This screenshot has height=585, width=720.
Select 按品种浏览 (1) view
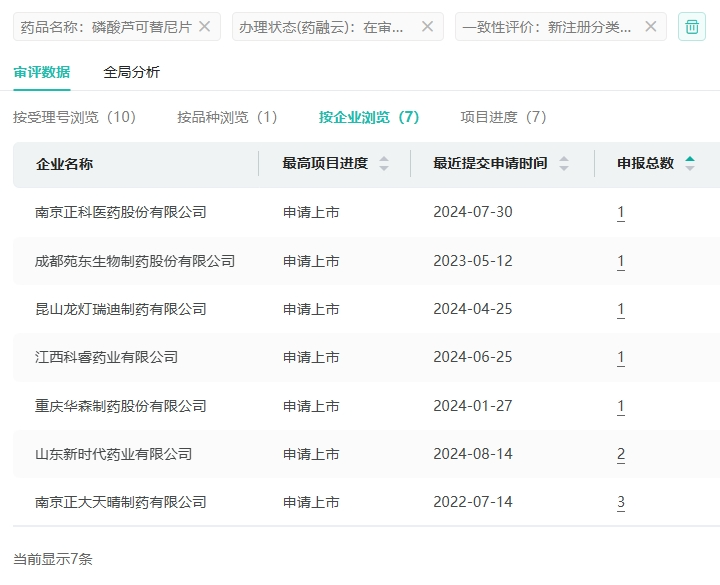tap(227, 117)
